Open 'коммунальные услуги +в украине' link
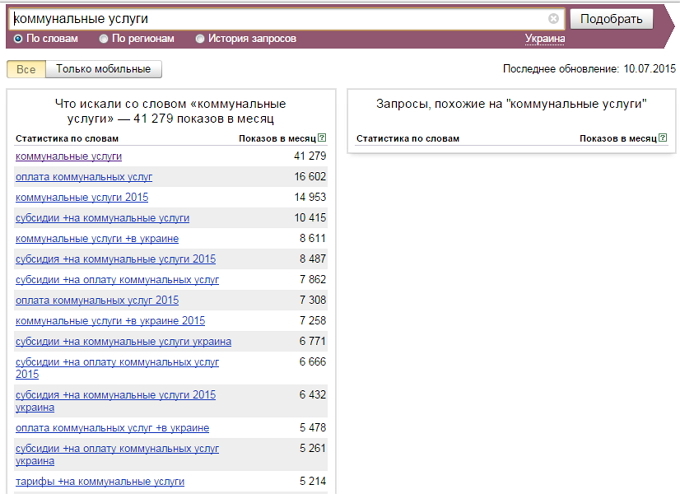This screenshot has height=494, width=680. coord(97,239)
